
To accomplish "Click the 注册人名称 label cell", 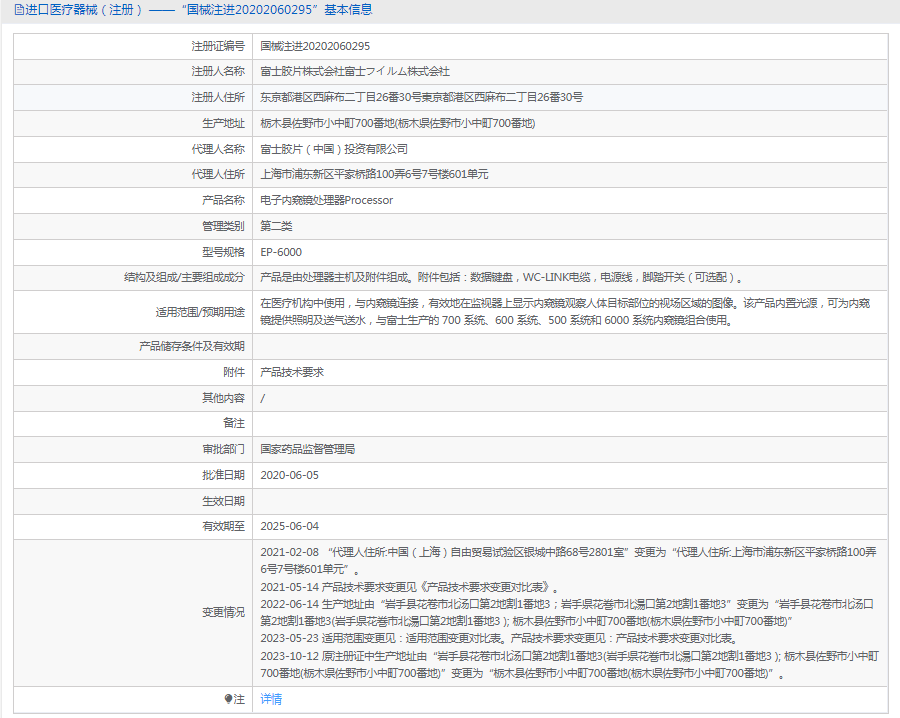I will 133,72.
